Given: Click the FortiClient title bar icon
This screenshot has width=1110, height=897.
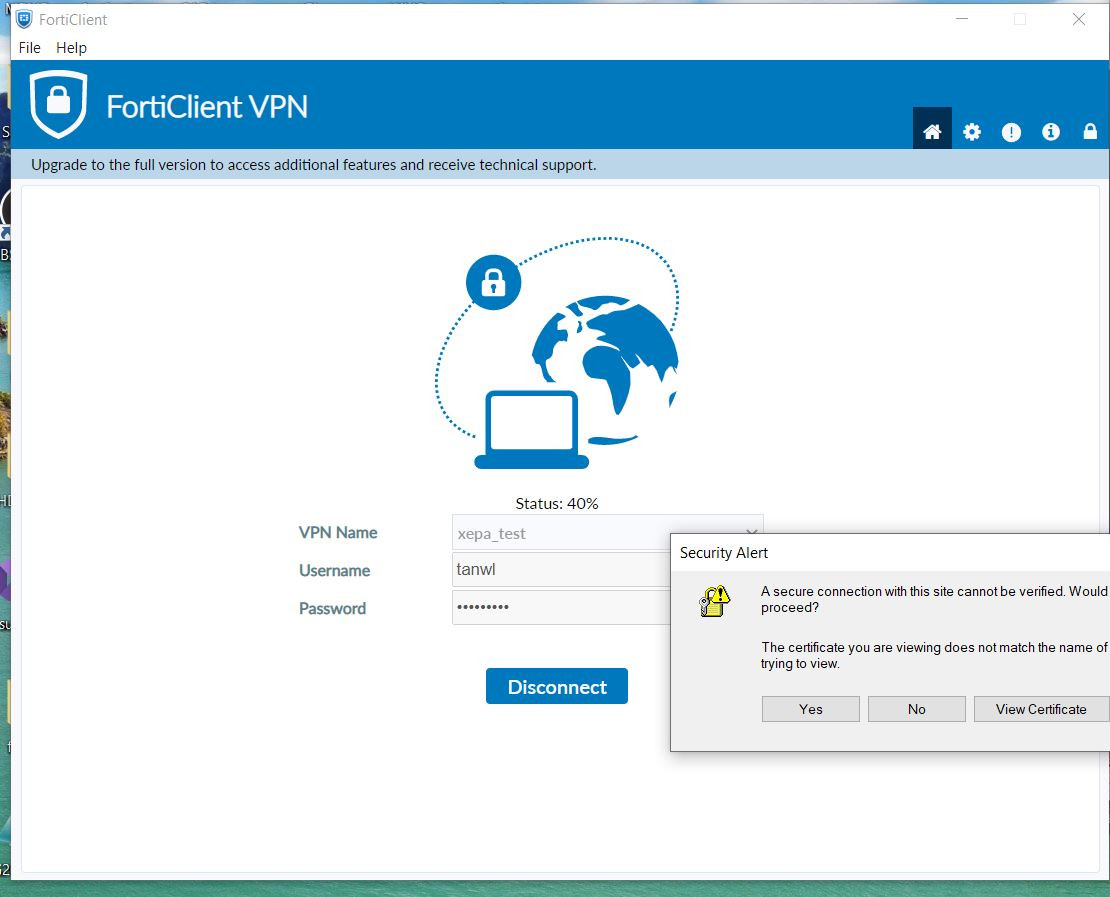Looking at the screenshot, I should pyautogui.click(x=24, y=19).
